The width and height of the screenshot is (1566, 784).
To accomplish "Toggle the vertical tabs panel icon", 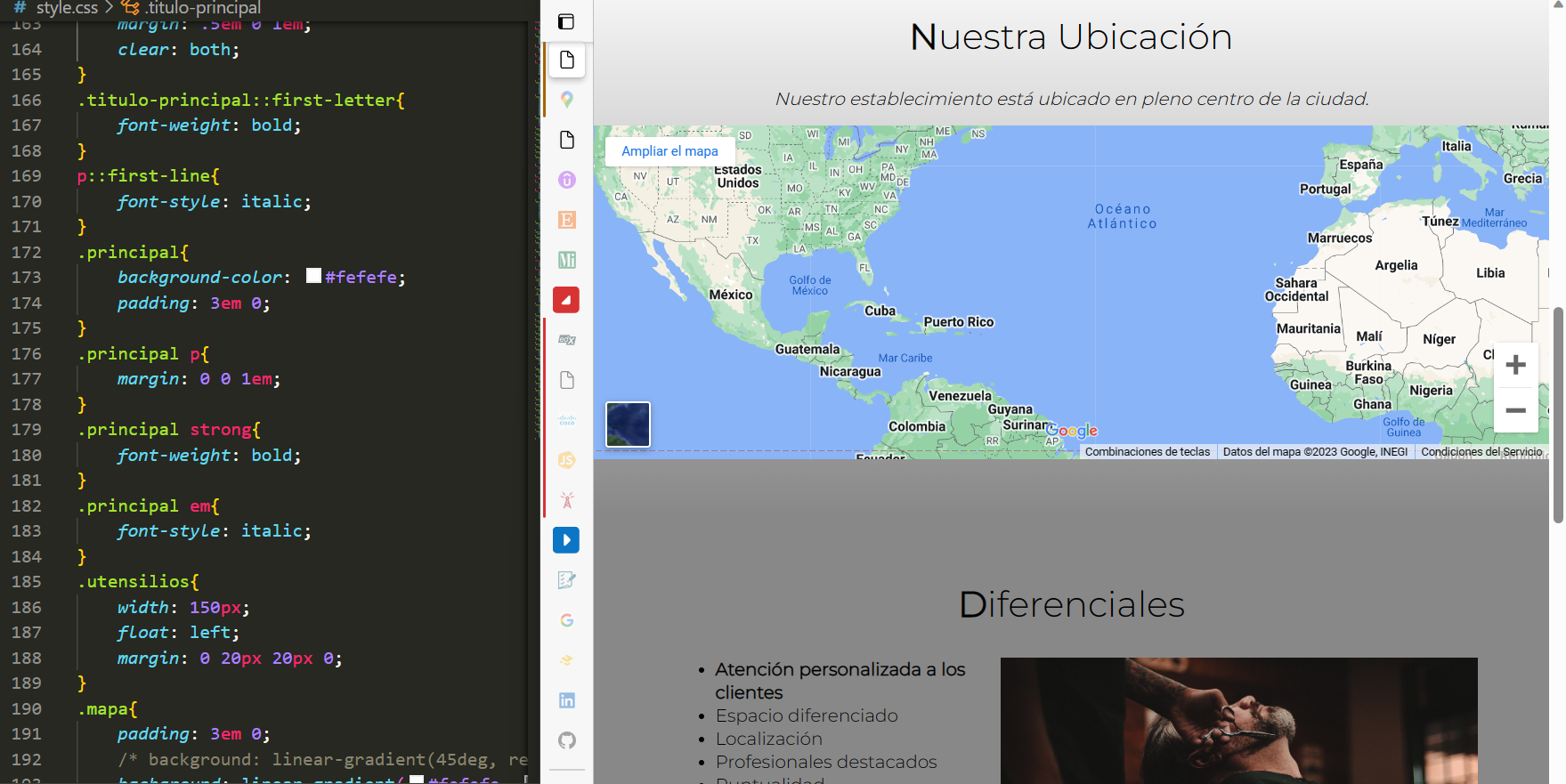I will tap(566, 21).
